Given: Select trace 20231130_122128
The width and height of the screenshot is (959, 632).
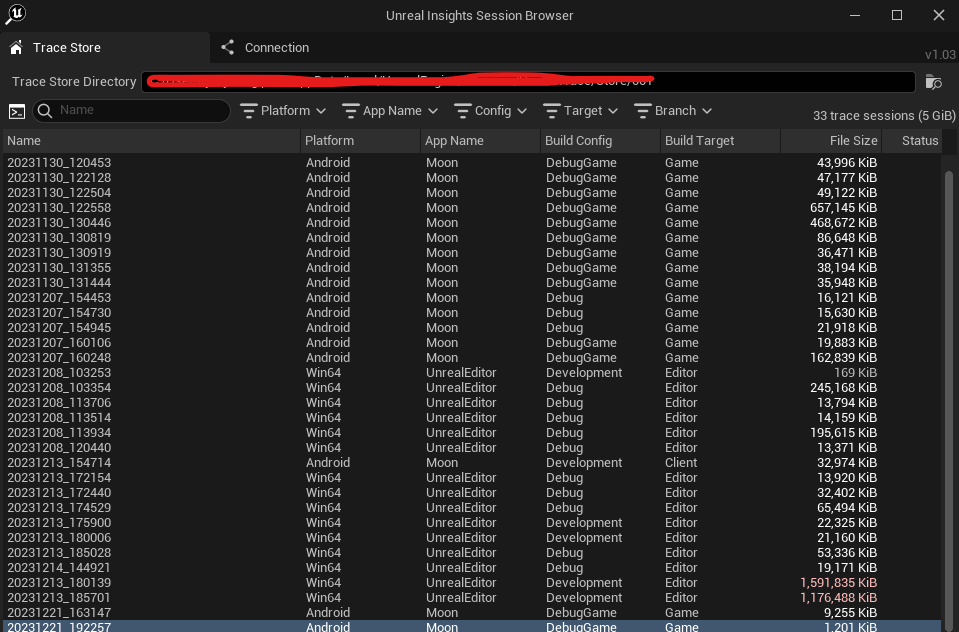Looking at the screenshot, I should pos(472,178).
